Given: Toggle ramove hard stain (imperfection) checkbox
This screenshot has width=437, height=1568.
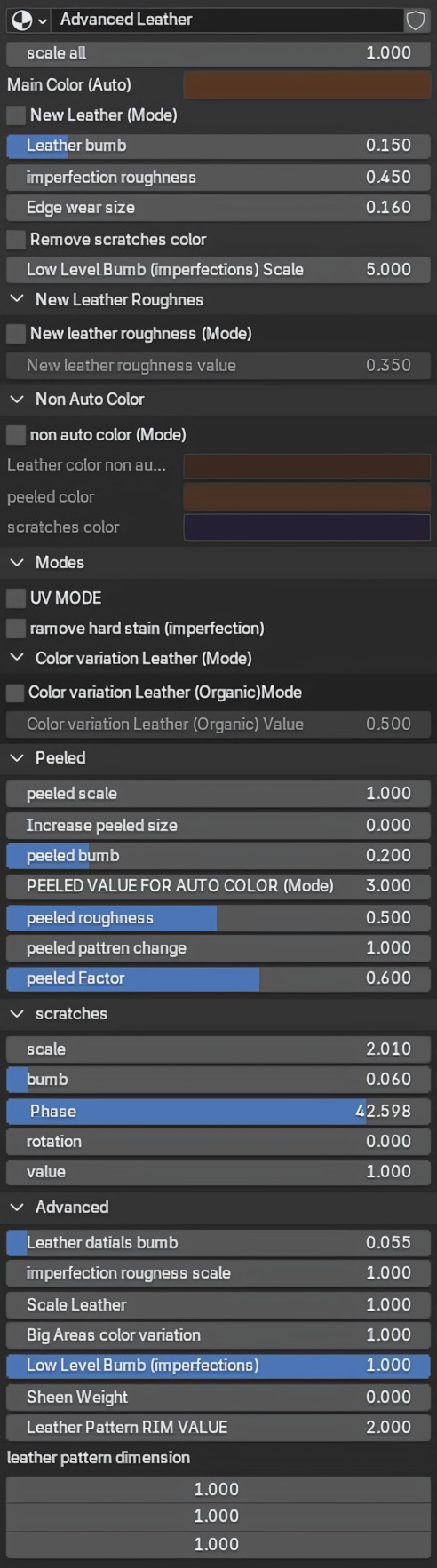Looking at the screenshot, I should pyautogui.click(x=16, y=629).
